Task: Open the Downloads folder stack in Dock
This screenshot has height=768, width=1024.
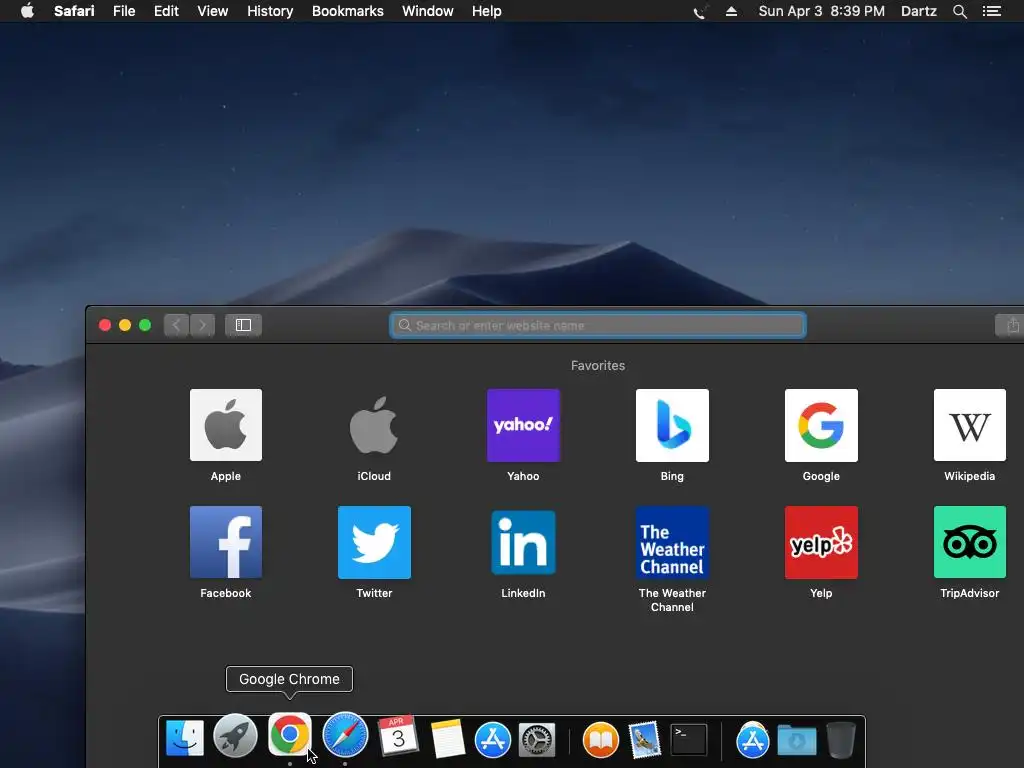Action: click(x=797, y=740)
